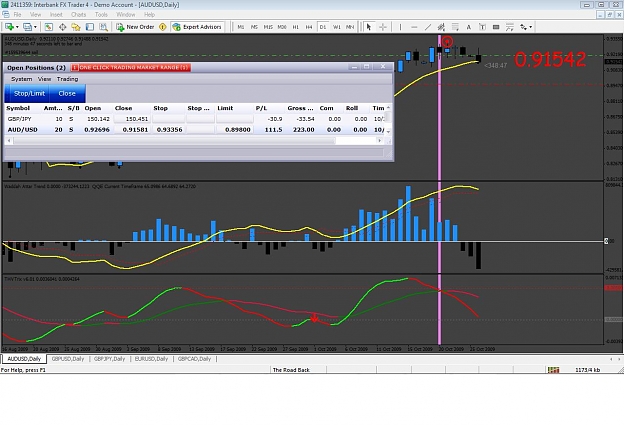Select the filled rectangle tool
Screen dimensions: 625x425
coord(496,27)
